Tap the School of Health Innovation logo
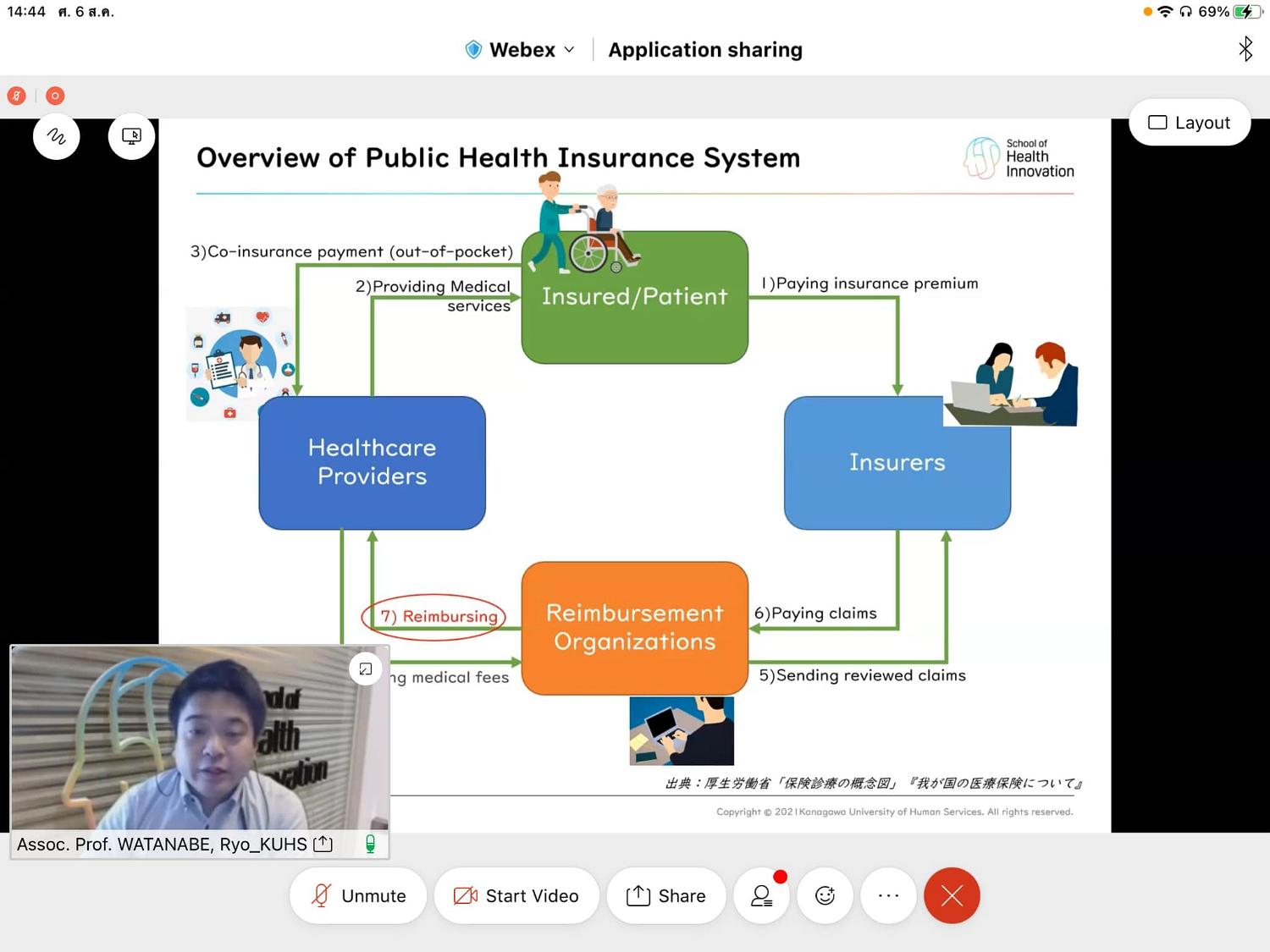1270x952 pixels. (x=1019, y=157)
